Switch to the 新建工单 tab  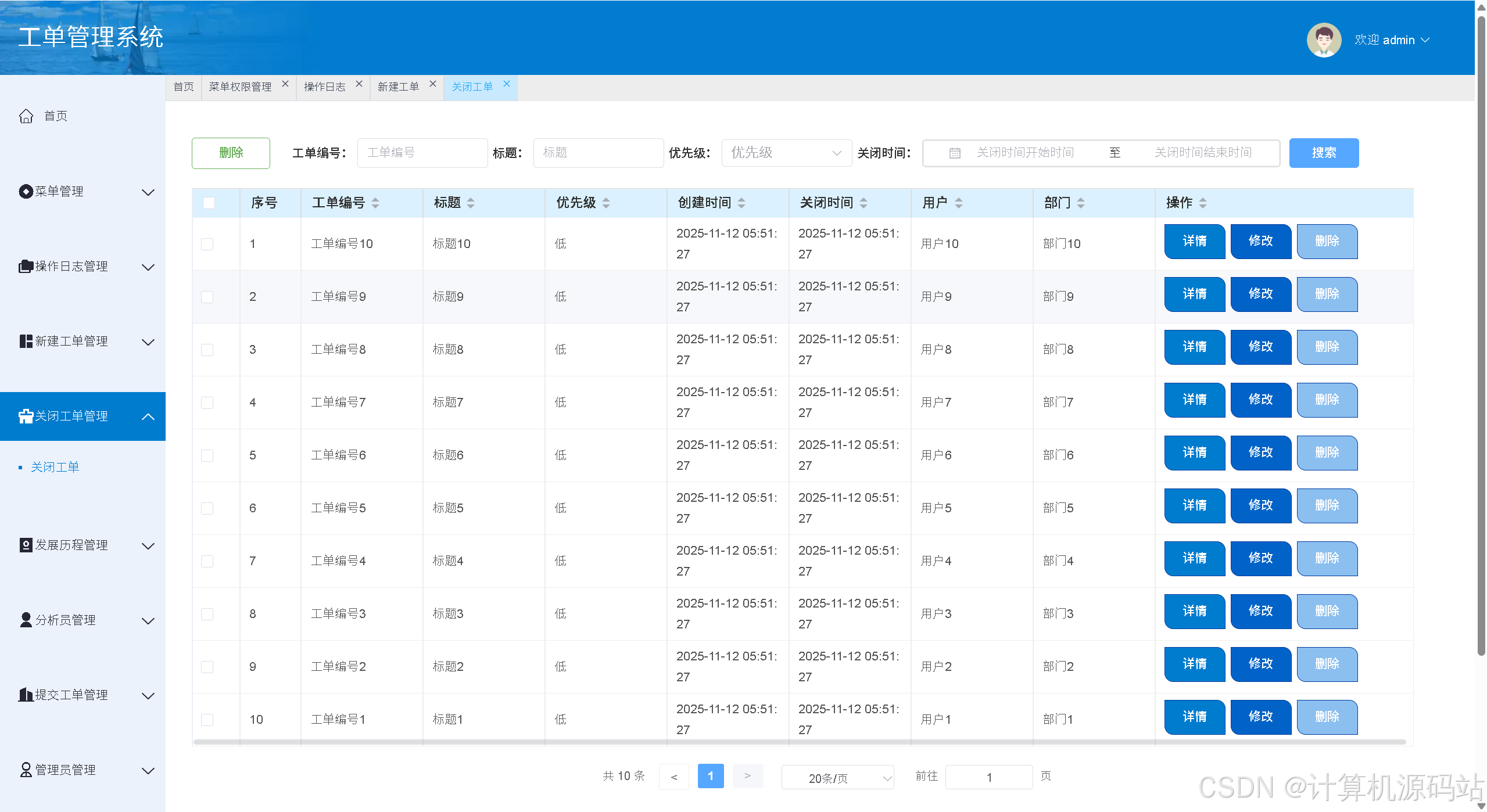pyautogui.click(x=398, y=87)
